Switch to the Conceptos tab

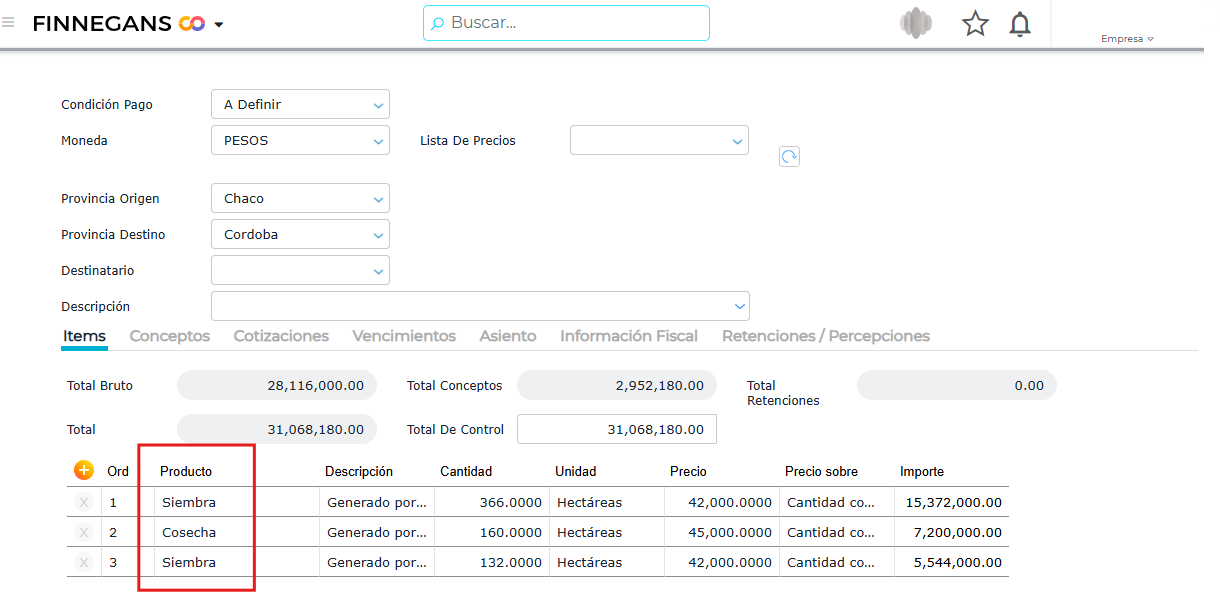pos(170,336)
